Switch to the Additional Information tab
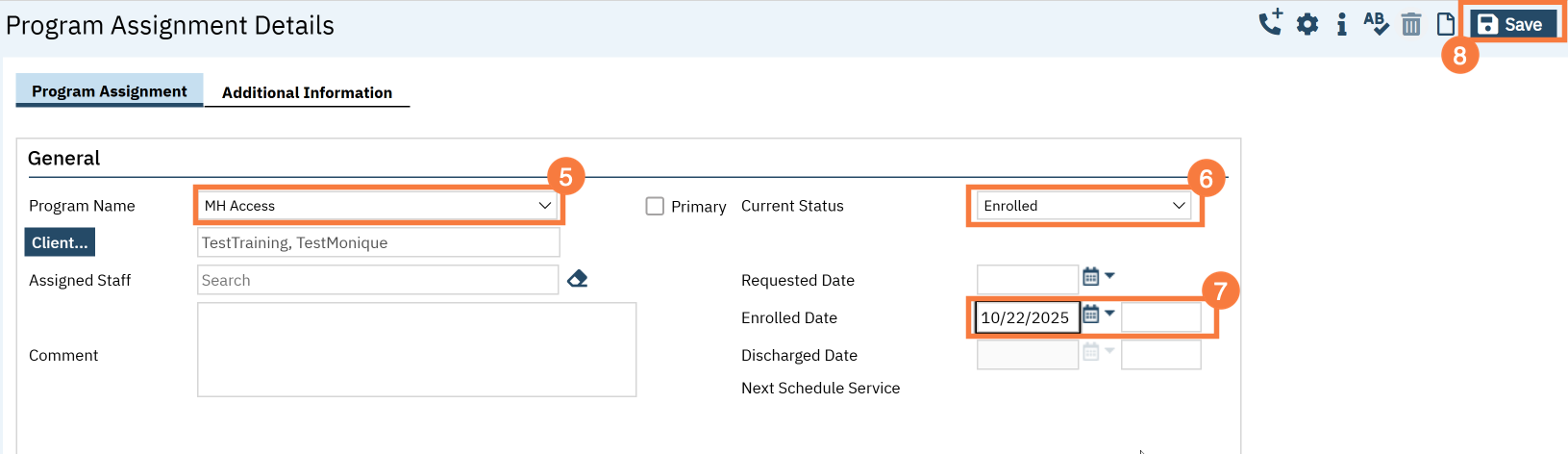Screen dimensions: 1568x454 [x=307, y=92]
